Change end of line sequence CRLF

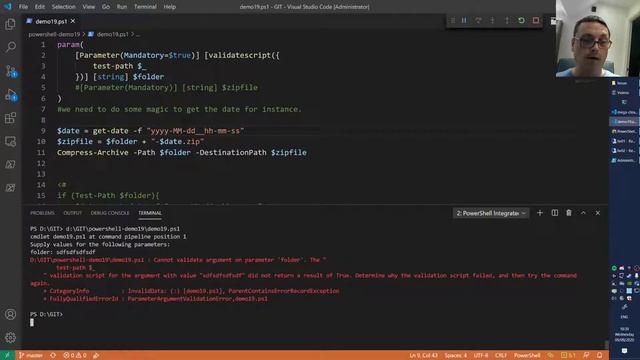(501, 356)
